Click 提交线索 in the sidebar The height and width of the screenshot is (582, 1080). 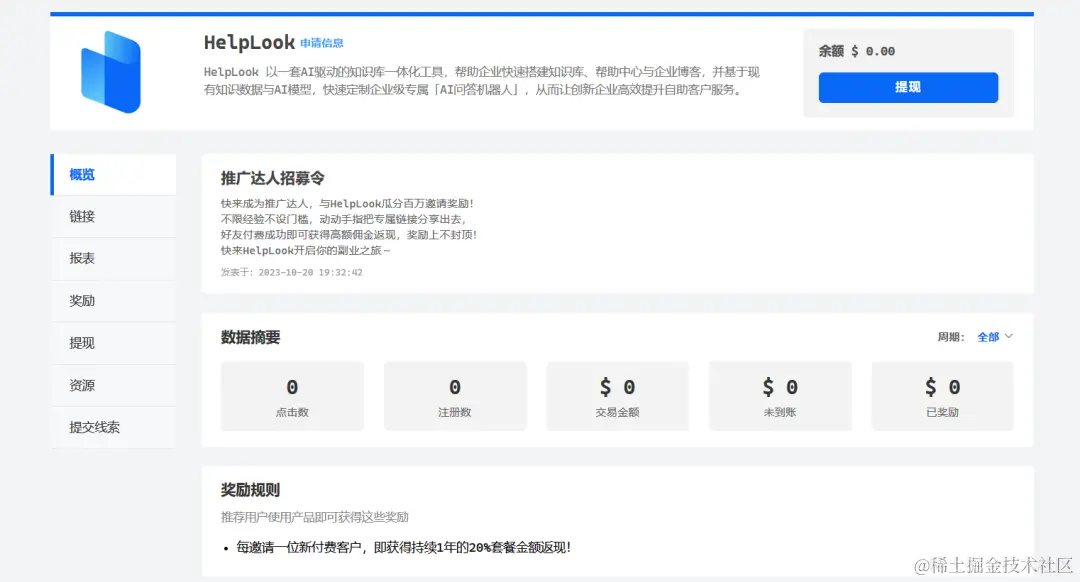(93, 427)
